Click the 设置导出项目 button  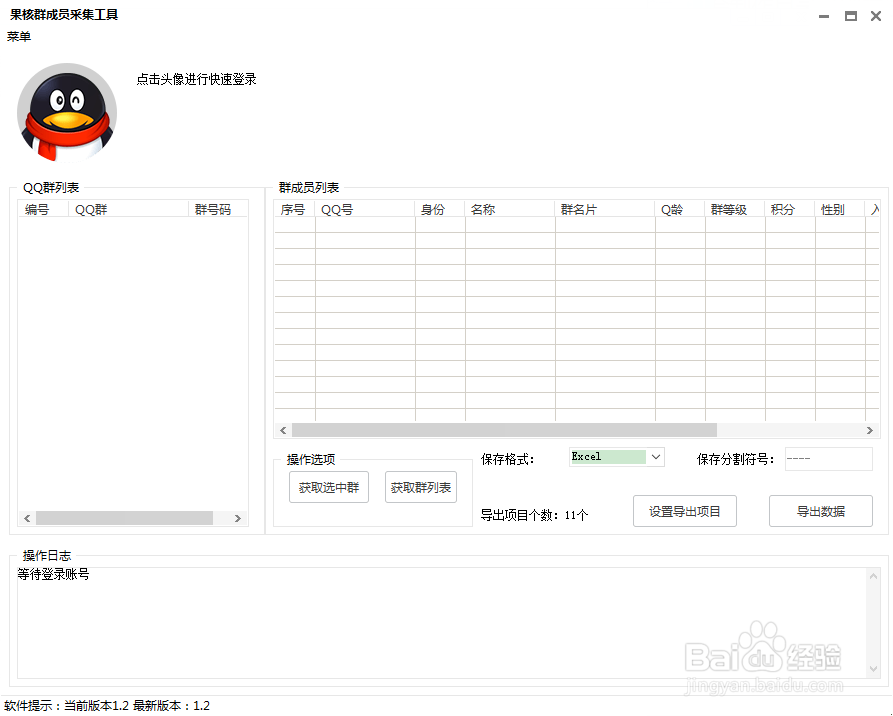pos(684,510)
